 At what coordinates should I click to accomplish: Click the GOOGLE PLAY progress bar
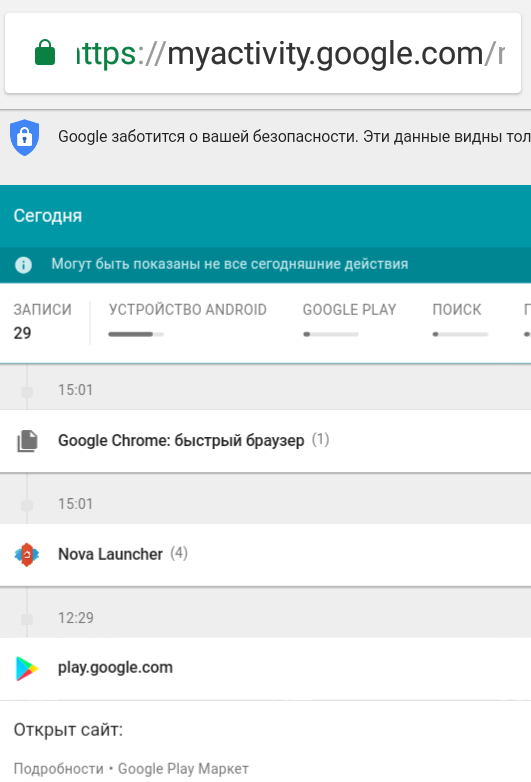(331, 334)
